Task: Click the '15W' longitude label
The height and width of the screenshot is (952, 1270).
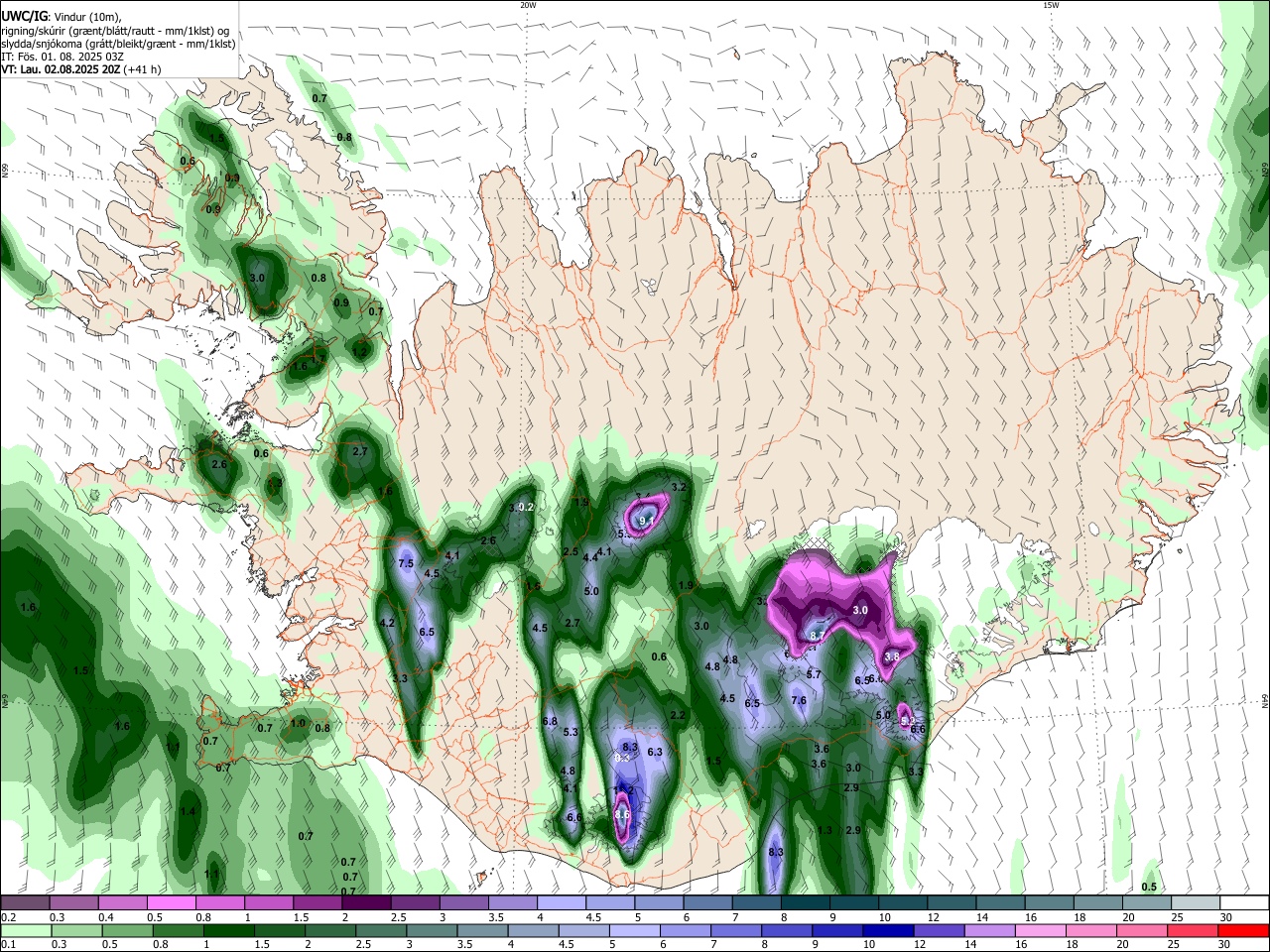Action: (1051, 5)
